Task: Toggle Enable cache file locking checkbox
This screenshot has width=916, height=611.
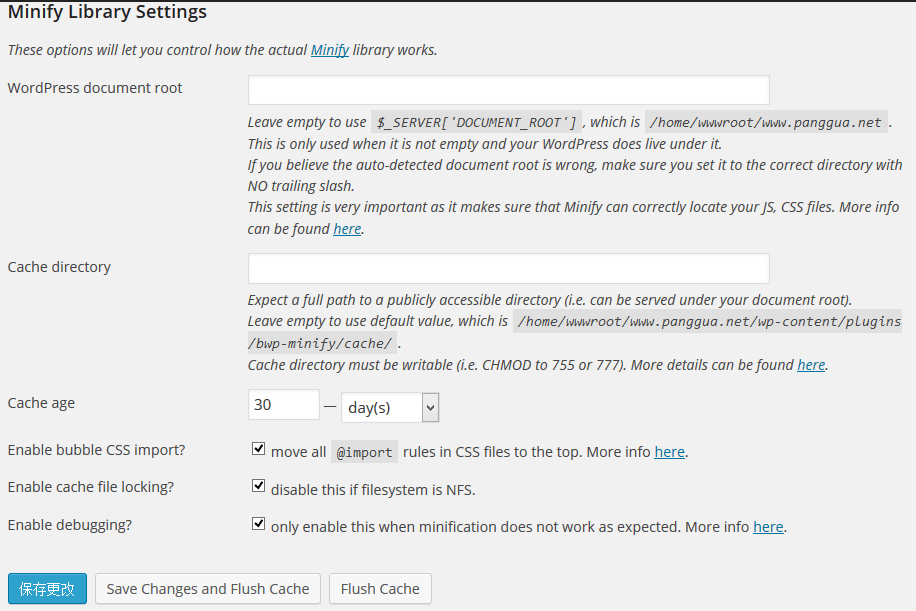Action: pos(258,486)
